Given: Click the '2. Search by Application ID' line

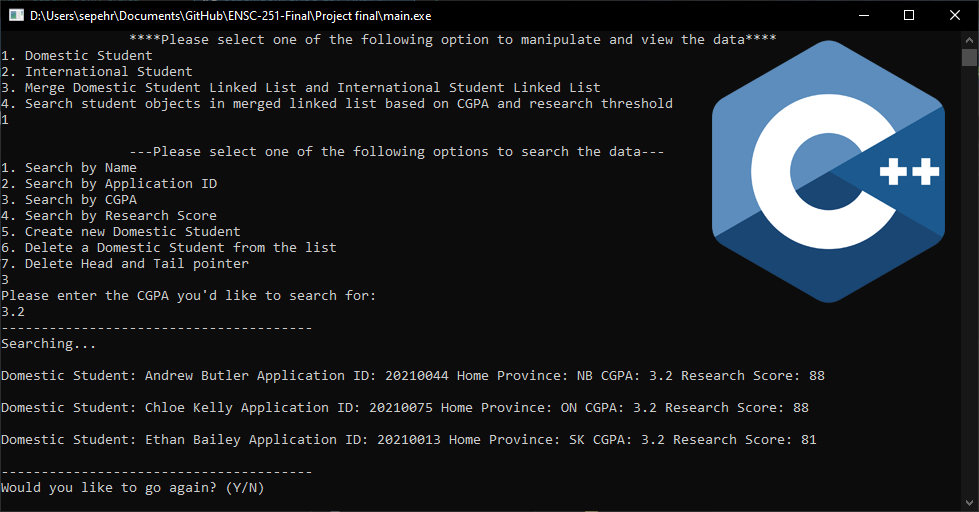Looking at the screenshot, I should [109, 184].
